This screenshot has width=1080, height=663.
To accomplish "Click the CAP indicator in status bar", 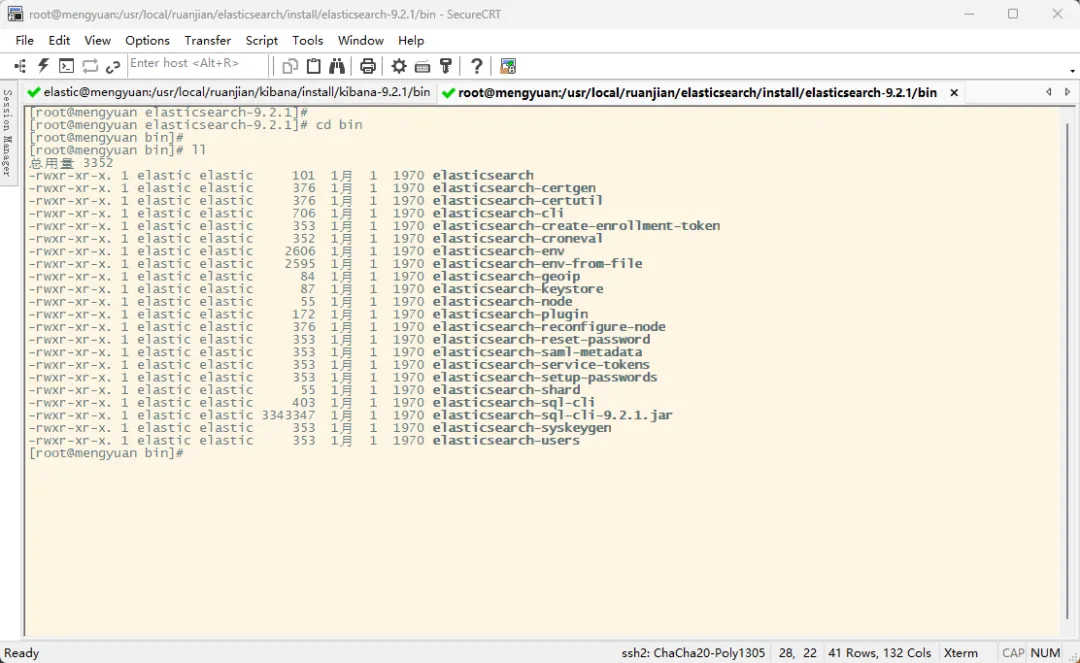I will pos(1012,653).
